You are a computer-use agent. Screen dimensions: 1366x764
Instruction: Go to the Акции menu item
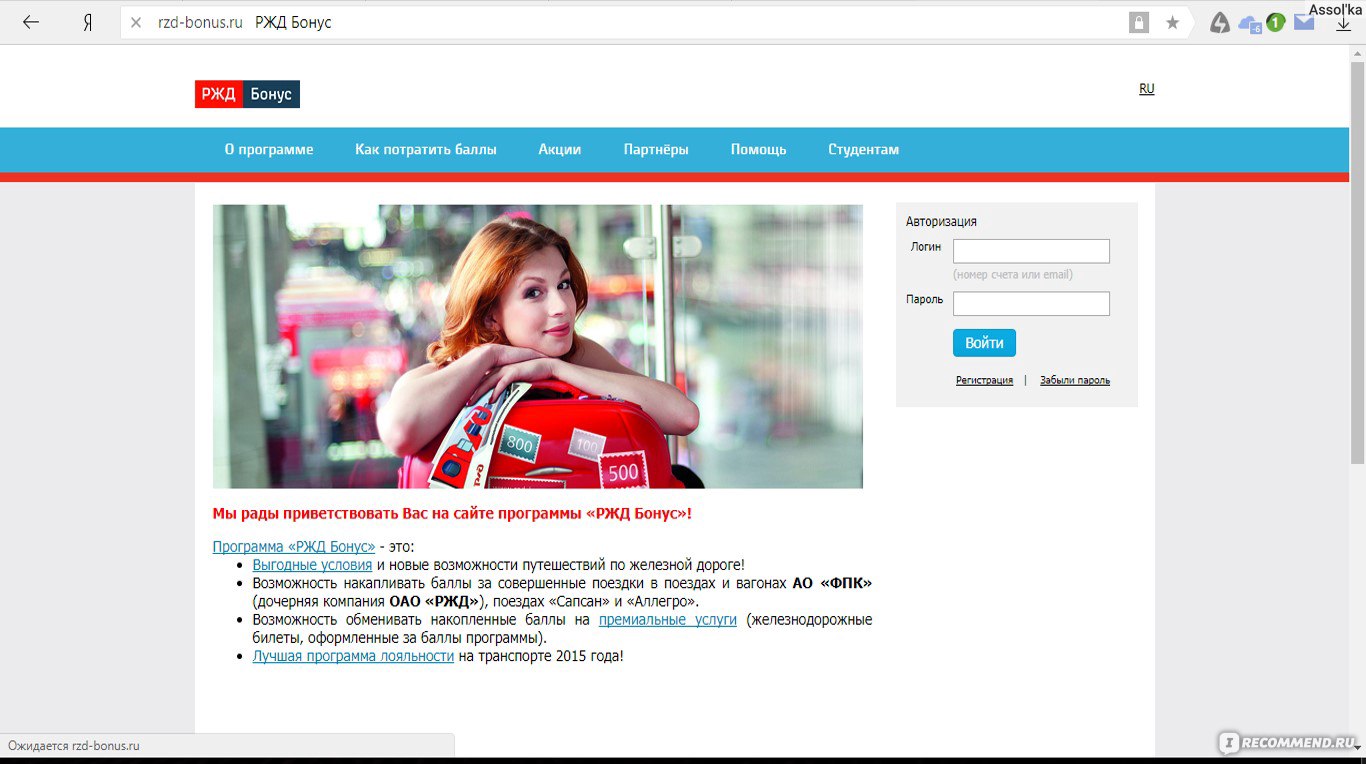(x=560, y=149)
